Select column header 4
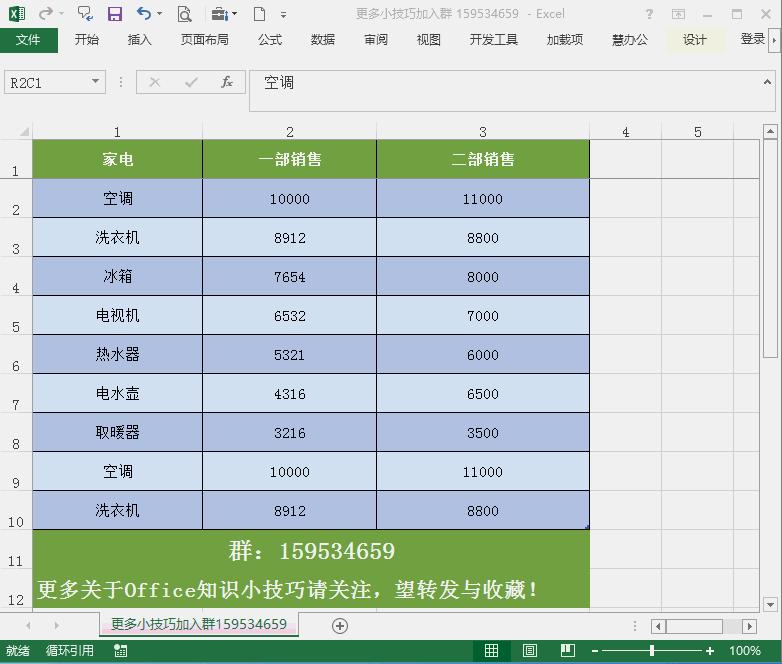782x664 pixels. tap(625, 132)
